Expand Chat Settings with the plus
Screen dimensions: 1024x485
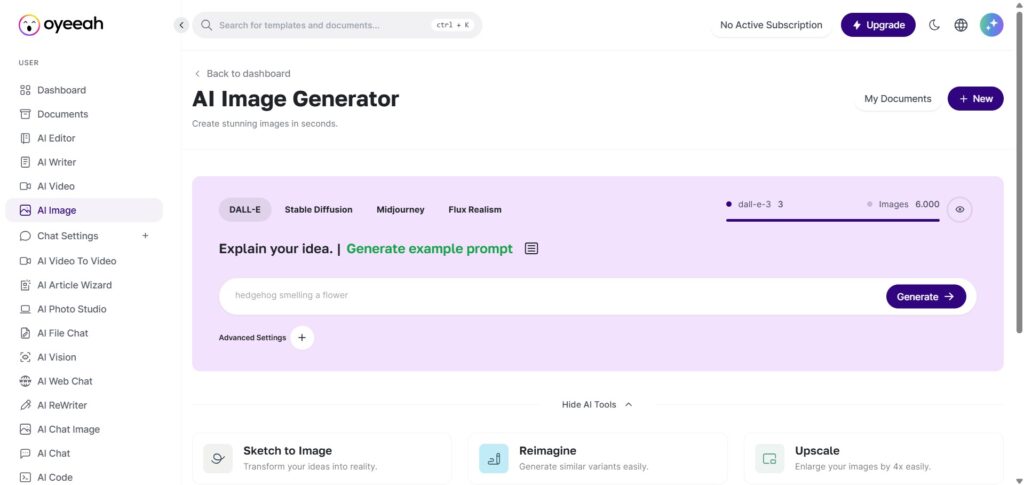146,236
